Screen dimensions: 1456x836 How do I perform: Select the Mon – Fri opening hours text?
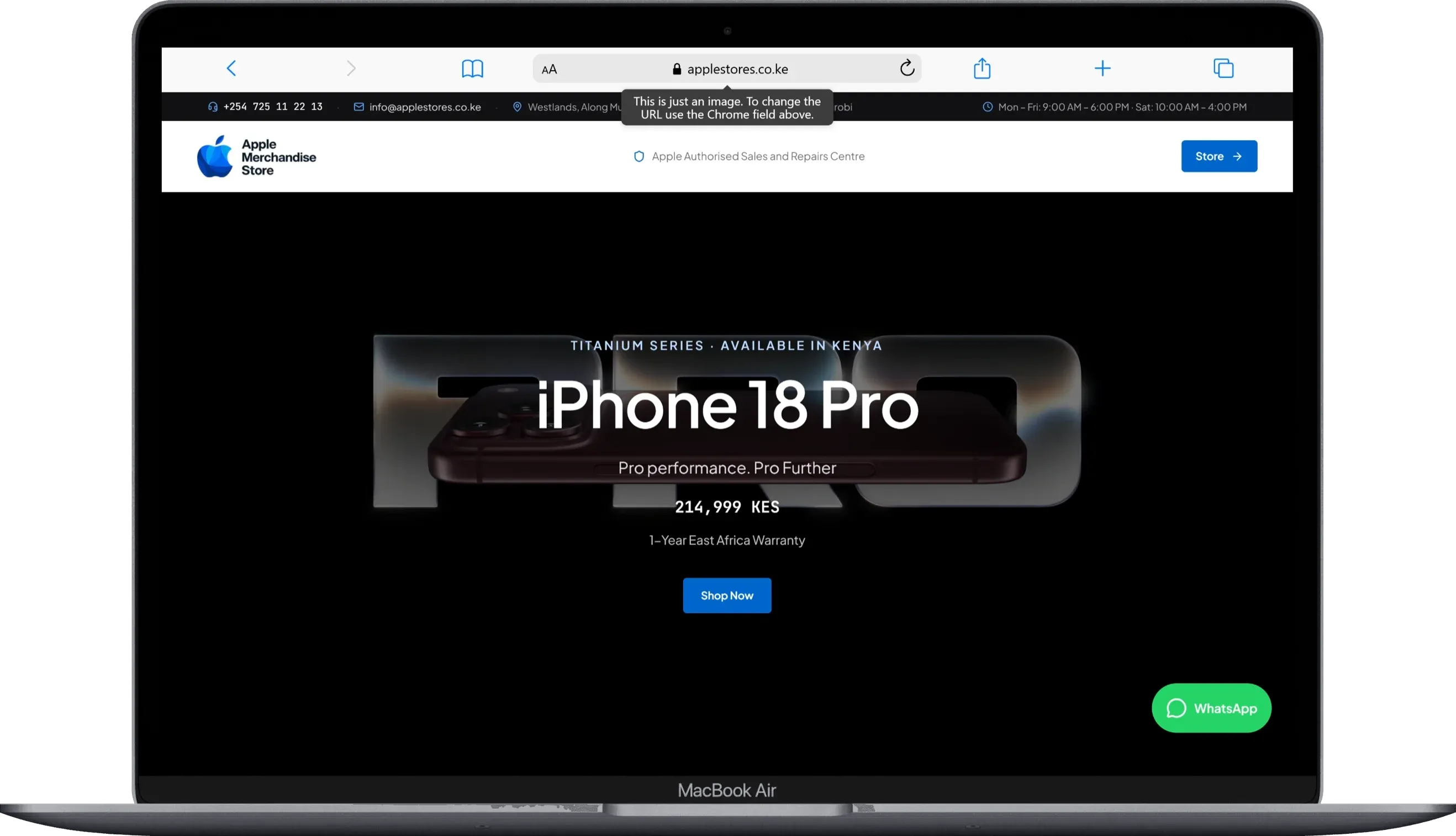(1122, 107)
